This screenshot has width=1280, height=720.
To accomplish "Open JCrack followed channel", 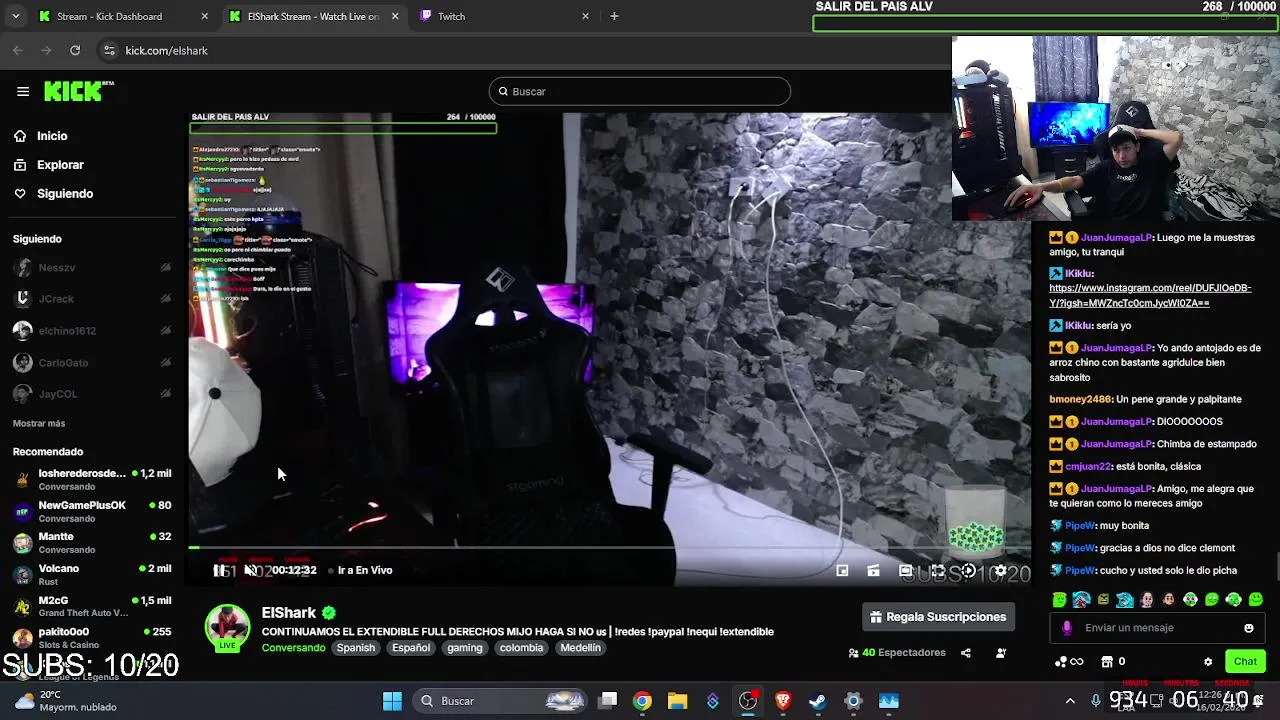I will click(90, 299).
